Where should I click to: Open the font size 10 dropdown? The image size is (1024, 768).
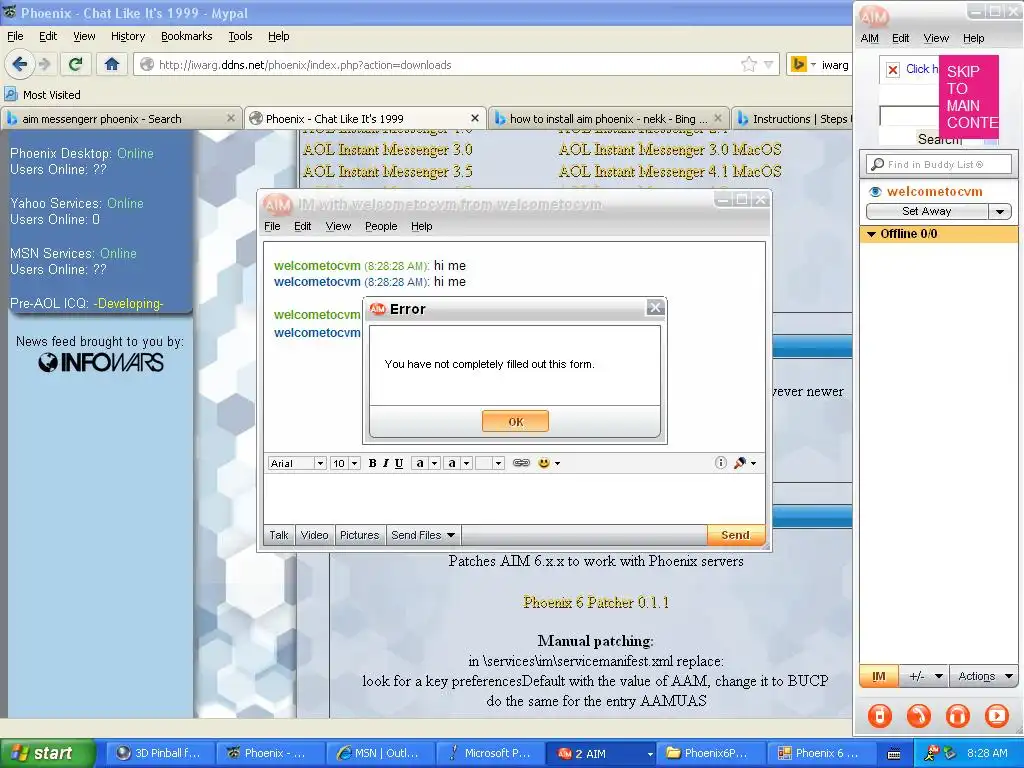354,463
